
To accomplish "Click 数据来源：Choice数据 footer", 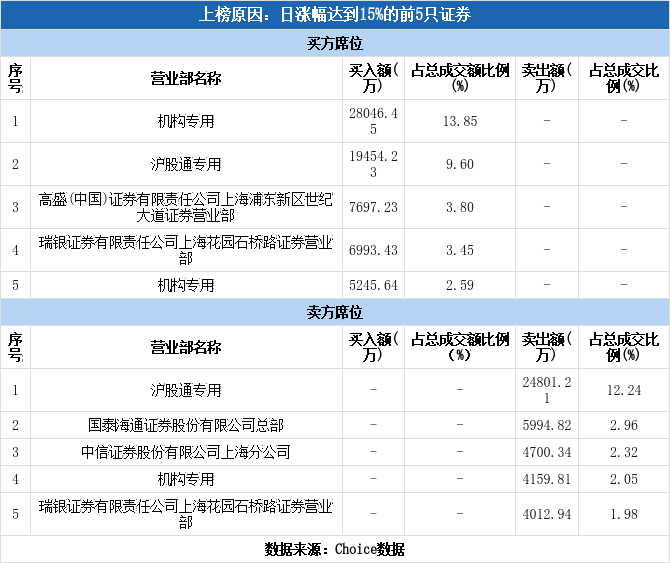I will coord(335,549).
